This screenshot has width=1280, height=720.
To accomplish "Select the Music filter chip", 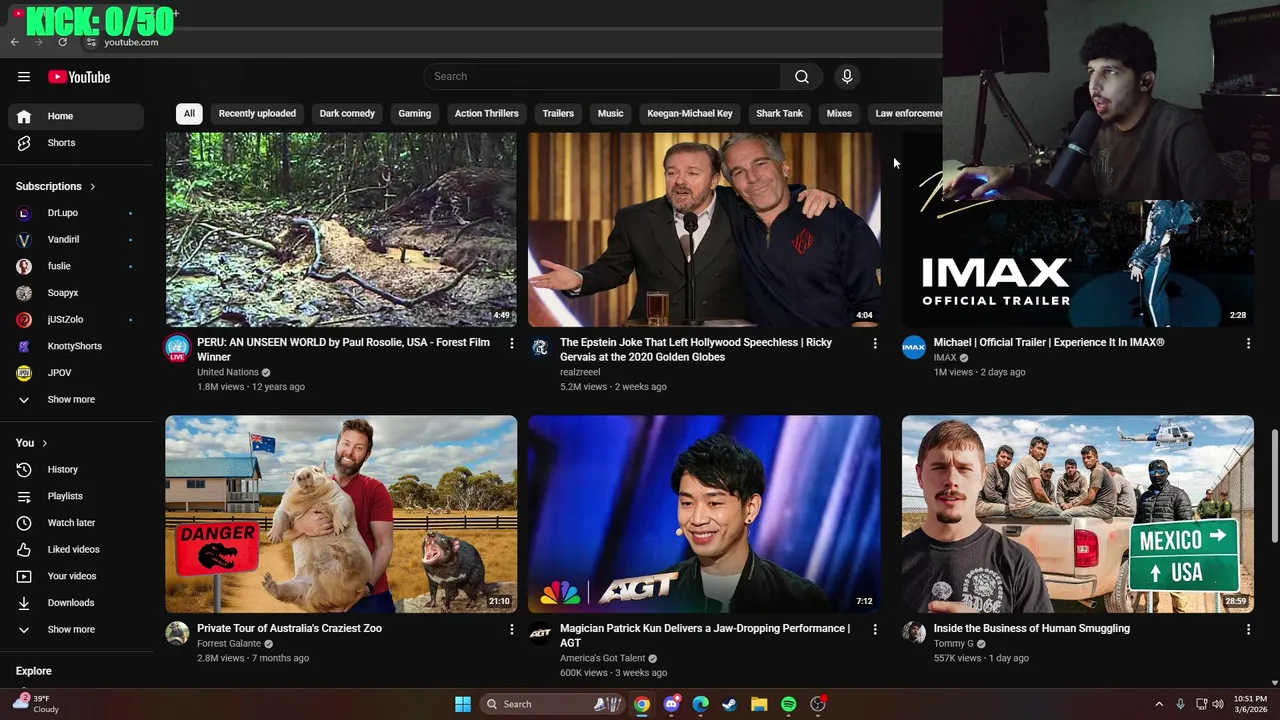I will point(610,114).
